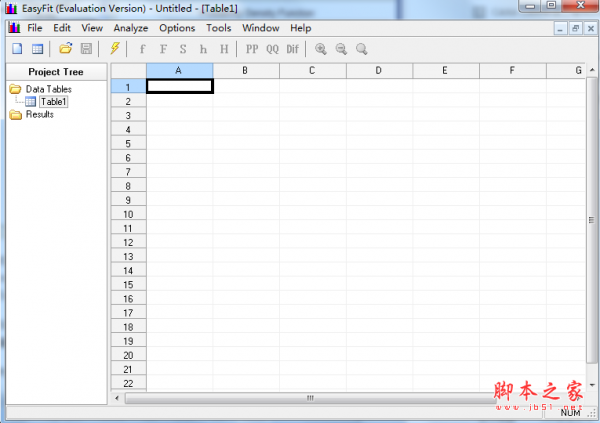Click the select-all corner of the grid
The image size is (600, 423).
129,71
